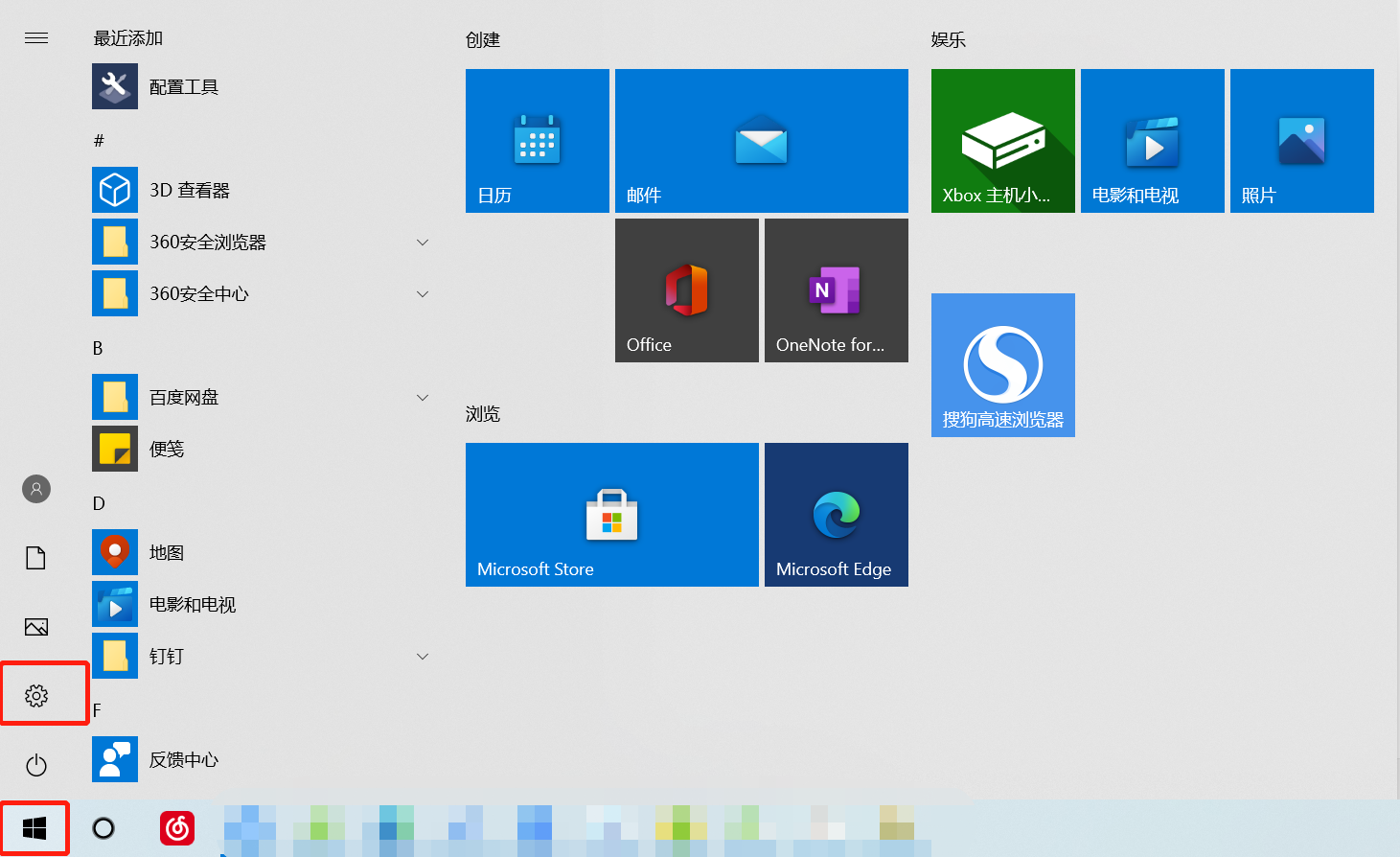Click the 最近添加 heading
The width and height of the screenshot is (1400, 857).
128,38
